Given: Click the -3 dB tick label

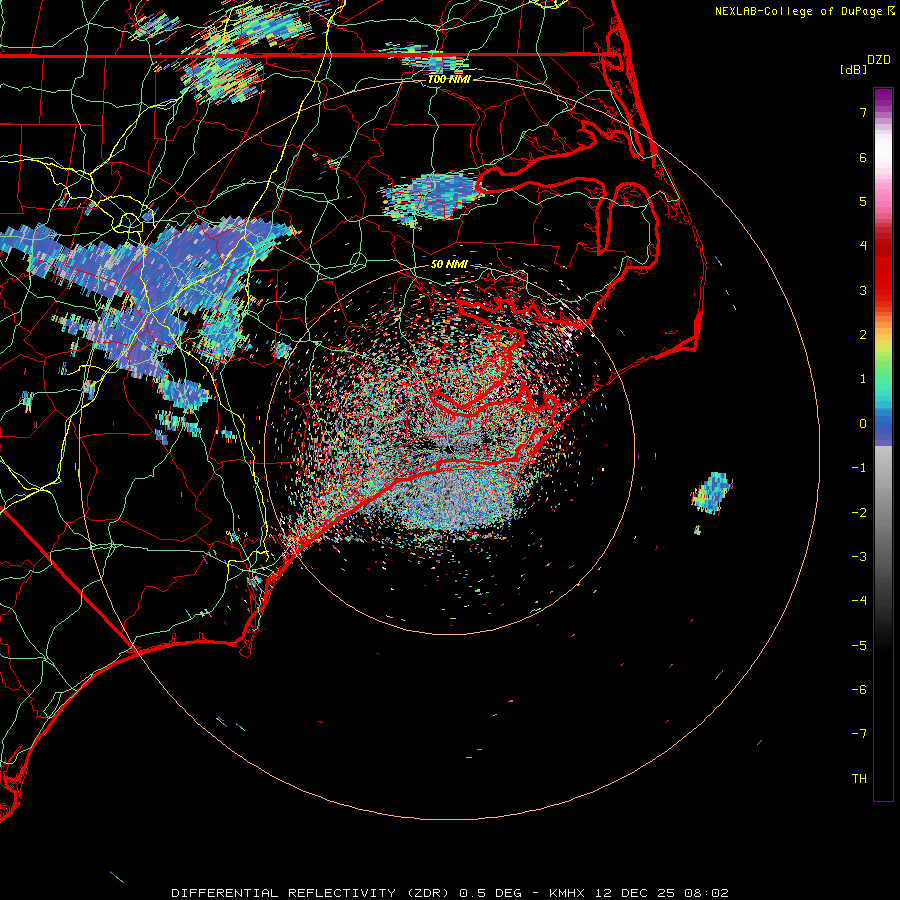Looking at the screenshot, I should [859, 557].
